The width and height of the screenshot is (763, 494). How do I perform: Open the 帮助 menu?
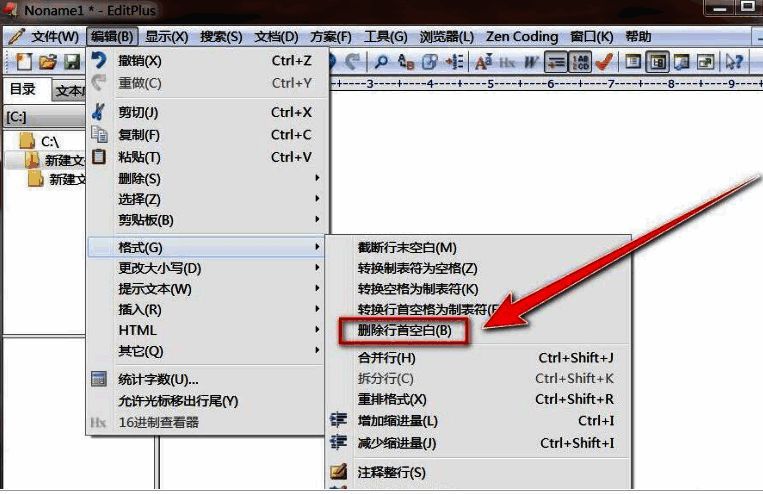click(x=638, y=37)
